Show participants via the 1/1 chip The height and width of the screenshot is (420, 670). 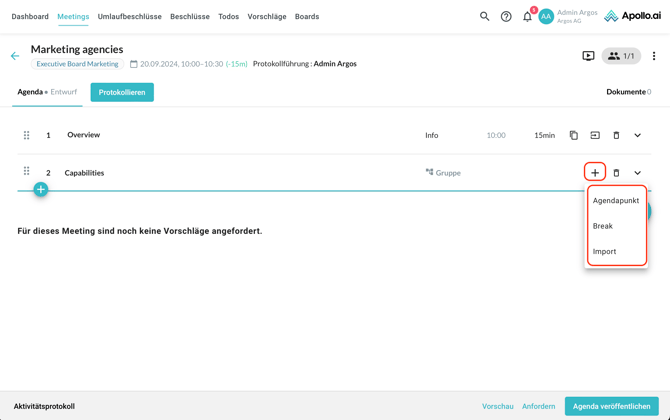(621, 56)
